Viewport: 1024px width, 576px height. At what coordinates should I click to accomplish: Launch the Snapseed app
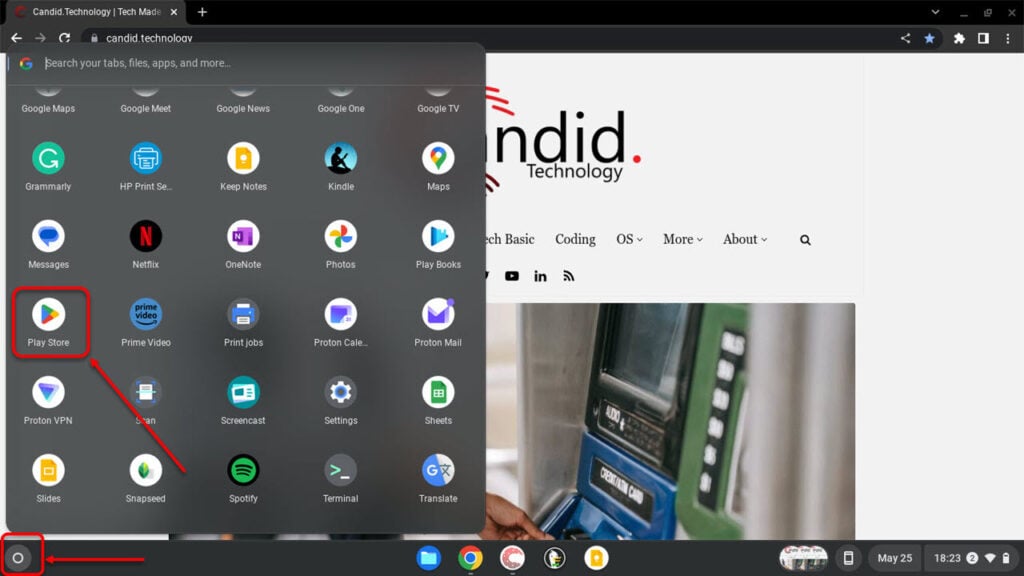[x=146, y=470]
